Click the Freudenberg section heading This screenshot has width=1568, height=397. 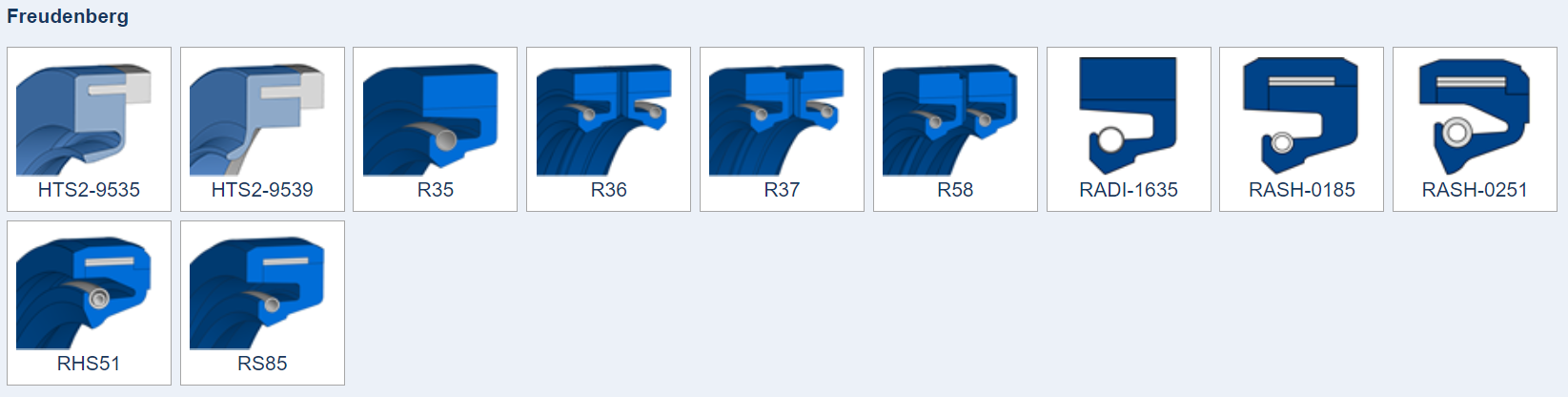[x=68, y=16]
